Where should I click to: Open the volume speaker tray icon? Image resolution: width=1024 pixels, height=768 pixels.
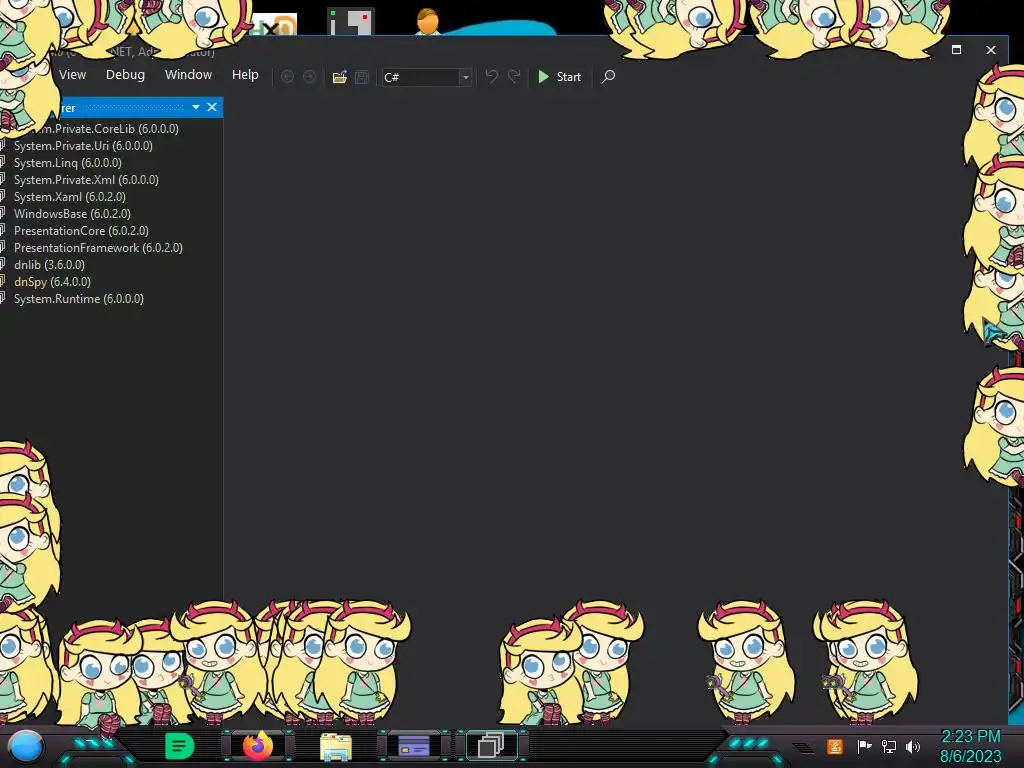click(x=912, y=746)
